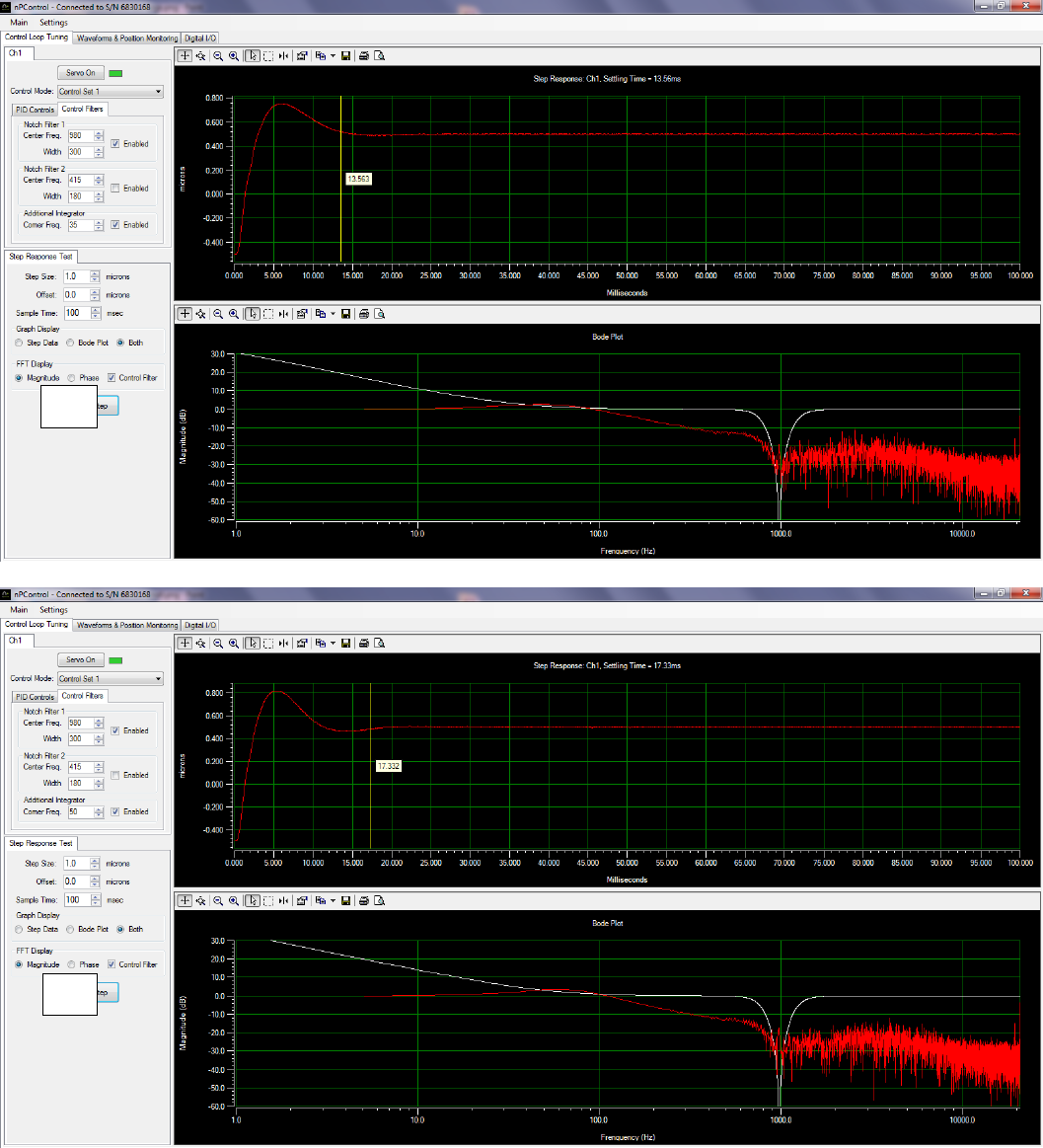
Task: Select dashed marquee tool in top window Step Response toolbar
Action: [267, 55]
